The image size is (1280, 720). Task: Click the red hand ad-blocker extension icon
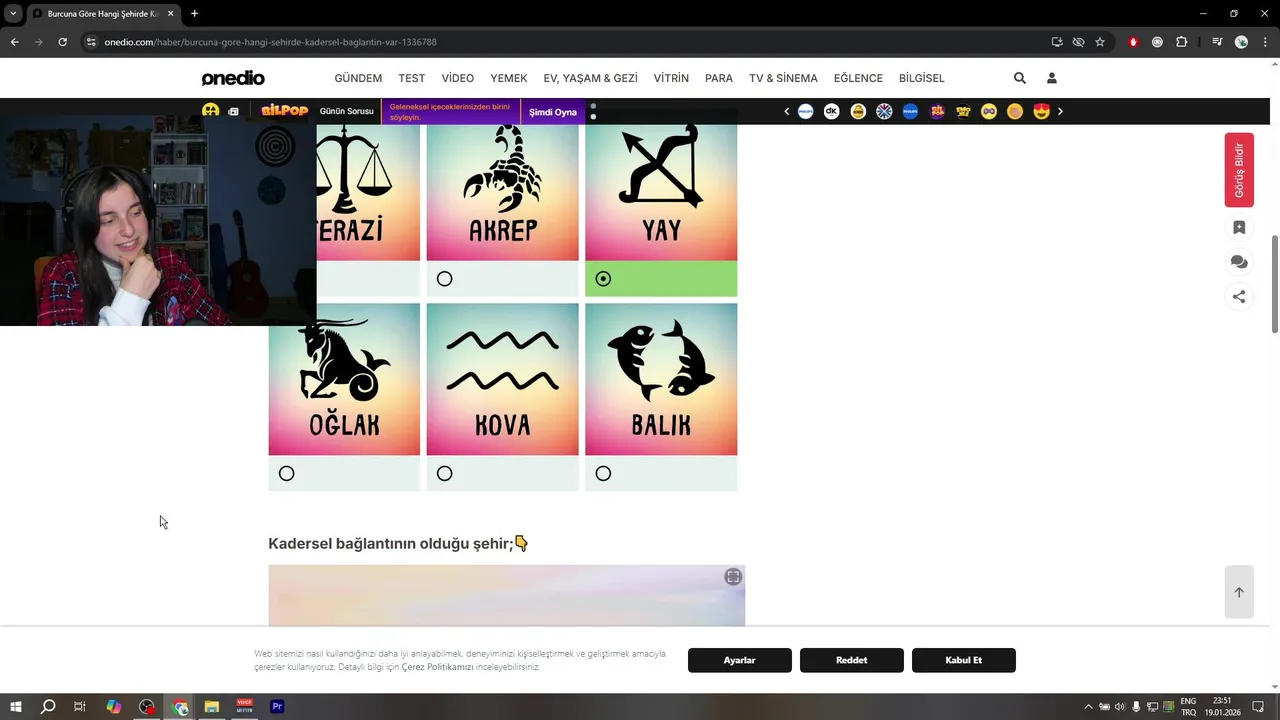click(x=1133, y=42)
